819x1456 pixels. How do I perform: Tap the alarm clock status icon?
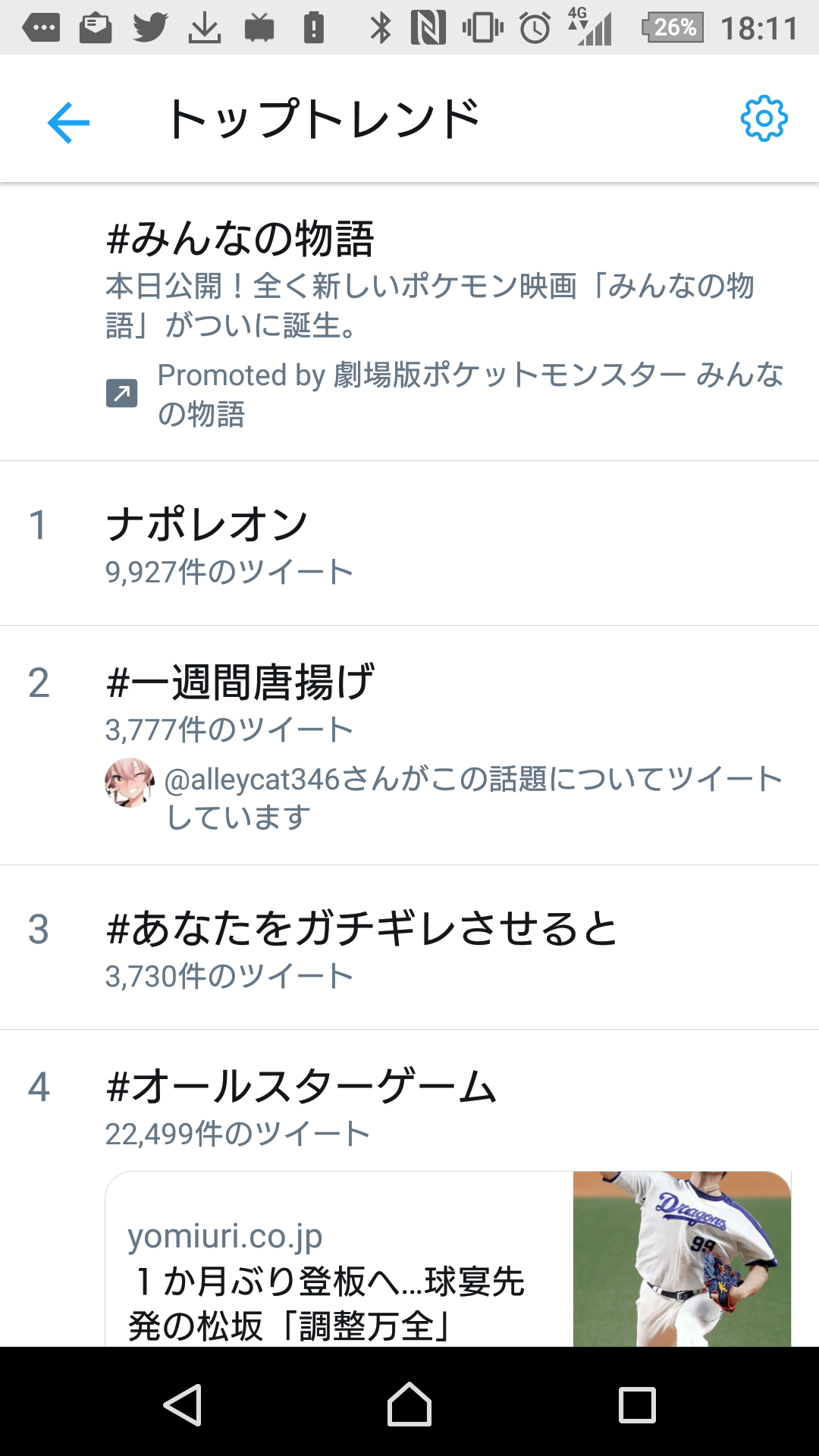(535, 28)
